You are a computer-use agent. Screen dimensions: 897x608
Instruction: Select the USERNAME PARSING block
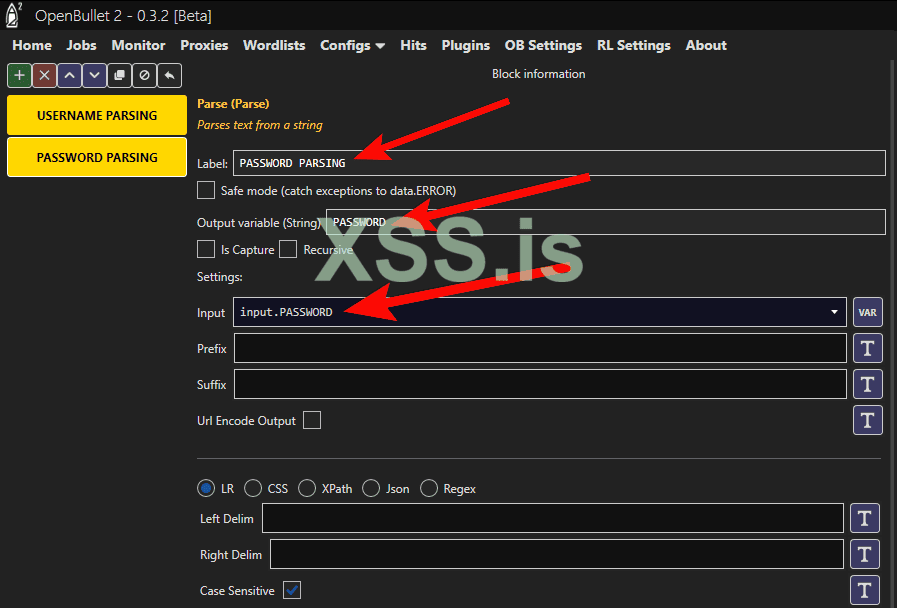tap(97, 115)
